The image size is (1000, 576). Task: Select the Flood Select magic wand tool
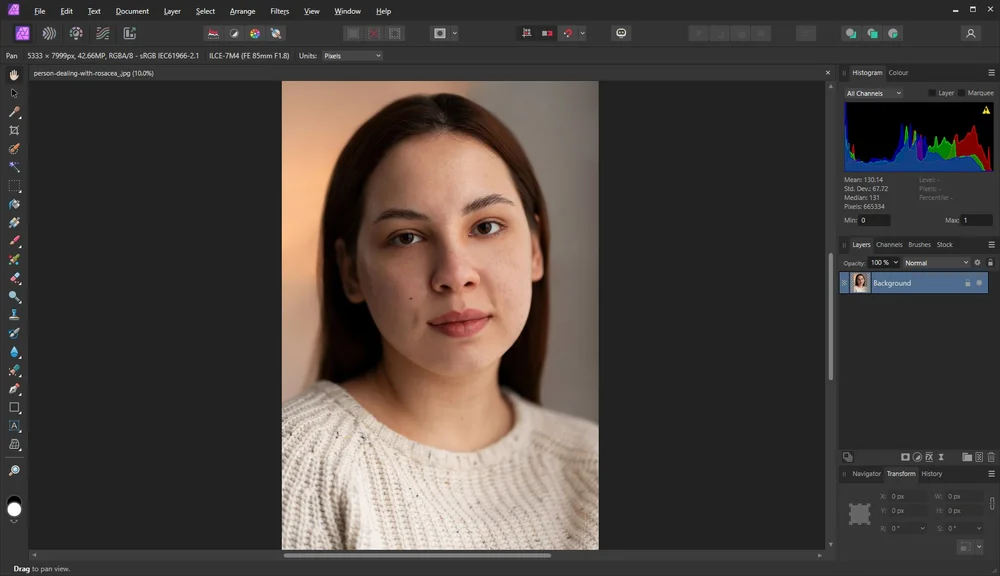click(14, 167)
